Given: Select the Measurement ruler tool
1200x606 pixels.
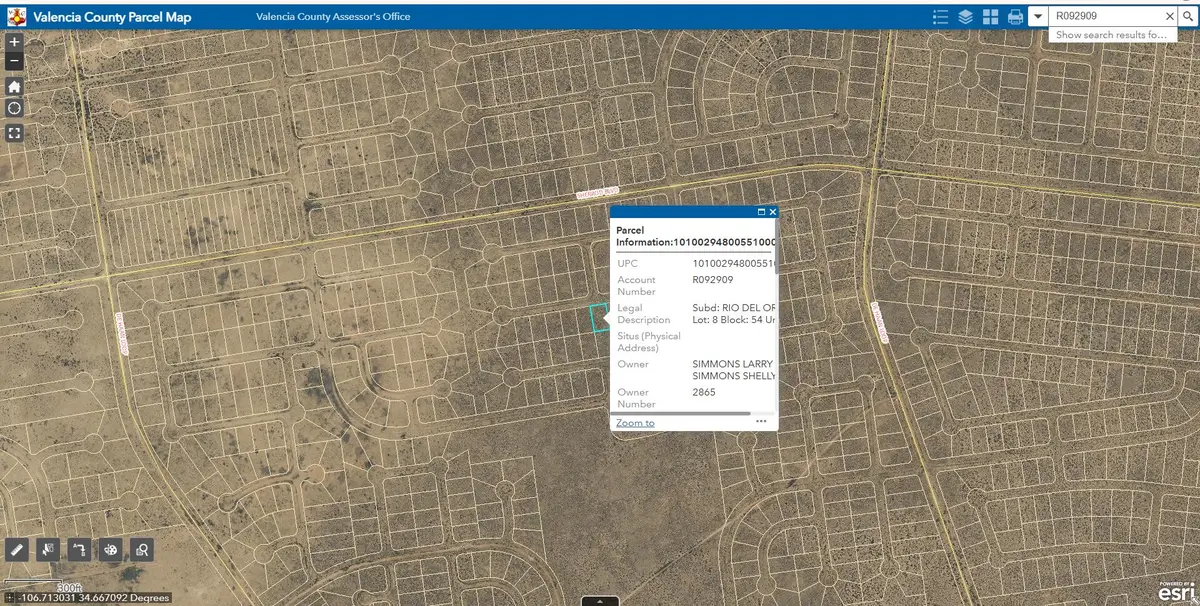Looking at the screenshot, I should tap(16, 549).
